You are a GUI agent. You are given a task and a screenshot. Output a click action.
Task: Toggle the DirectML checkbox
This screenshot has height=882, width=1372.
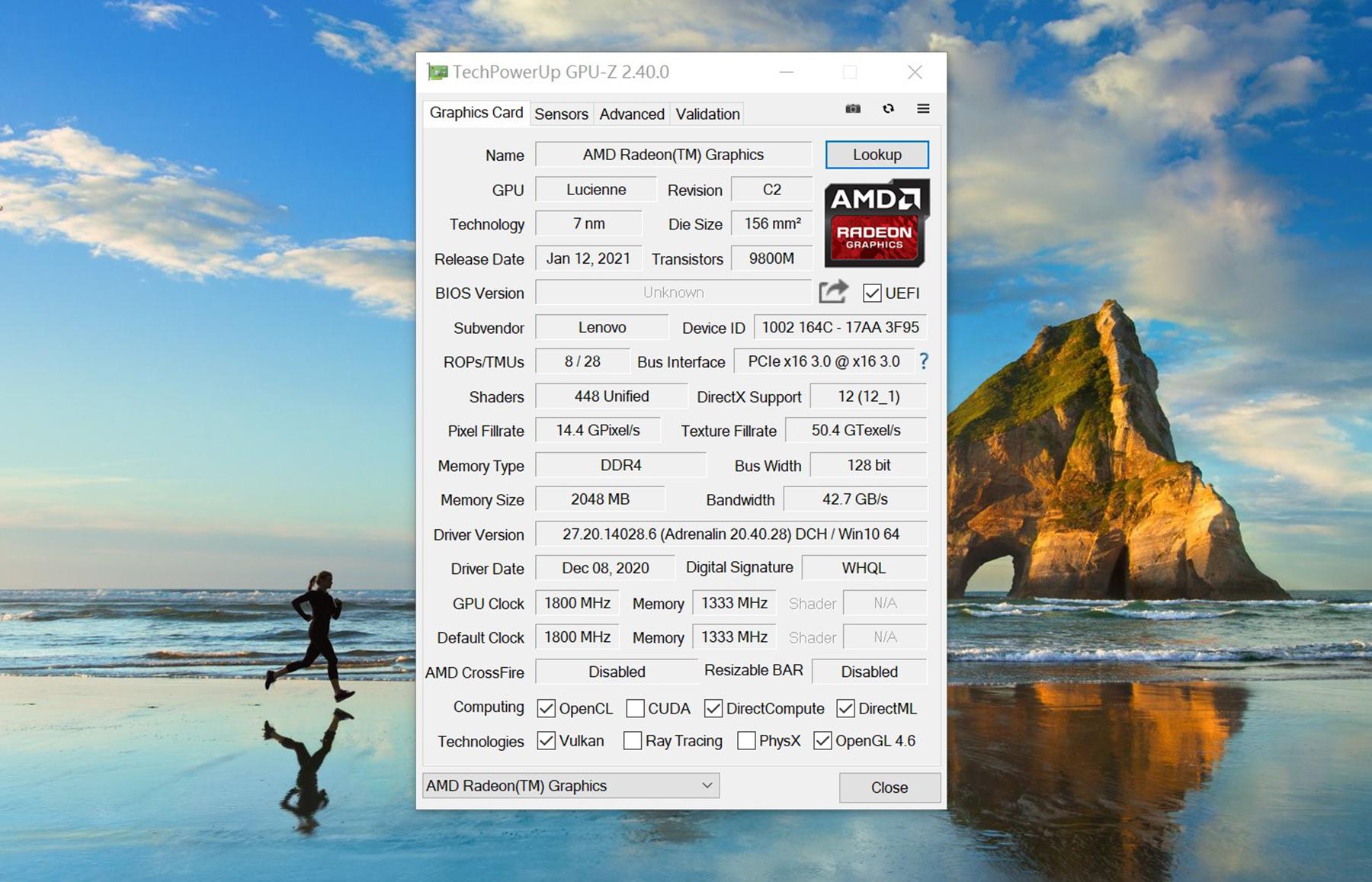tap(845, 708)
